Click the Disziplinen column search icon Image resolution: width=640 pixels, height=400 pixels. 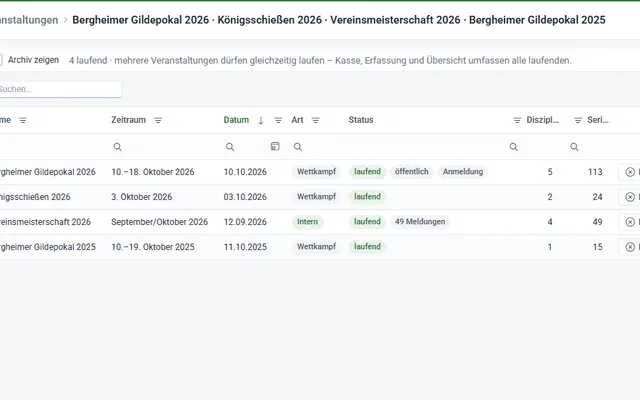(514, 147)
